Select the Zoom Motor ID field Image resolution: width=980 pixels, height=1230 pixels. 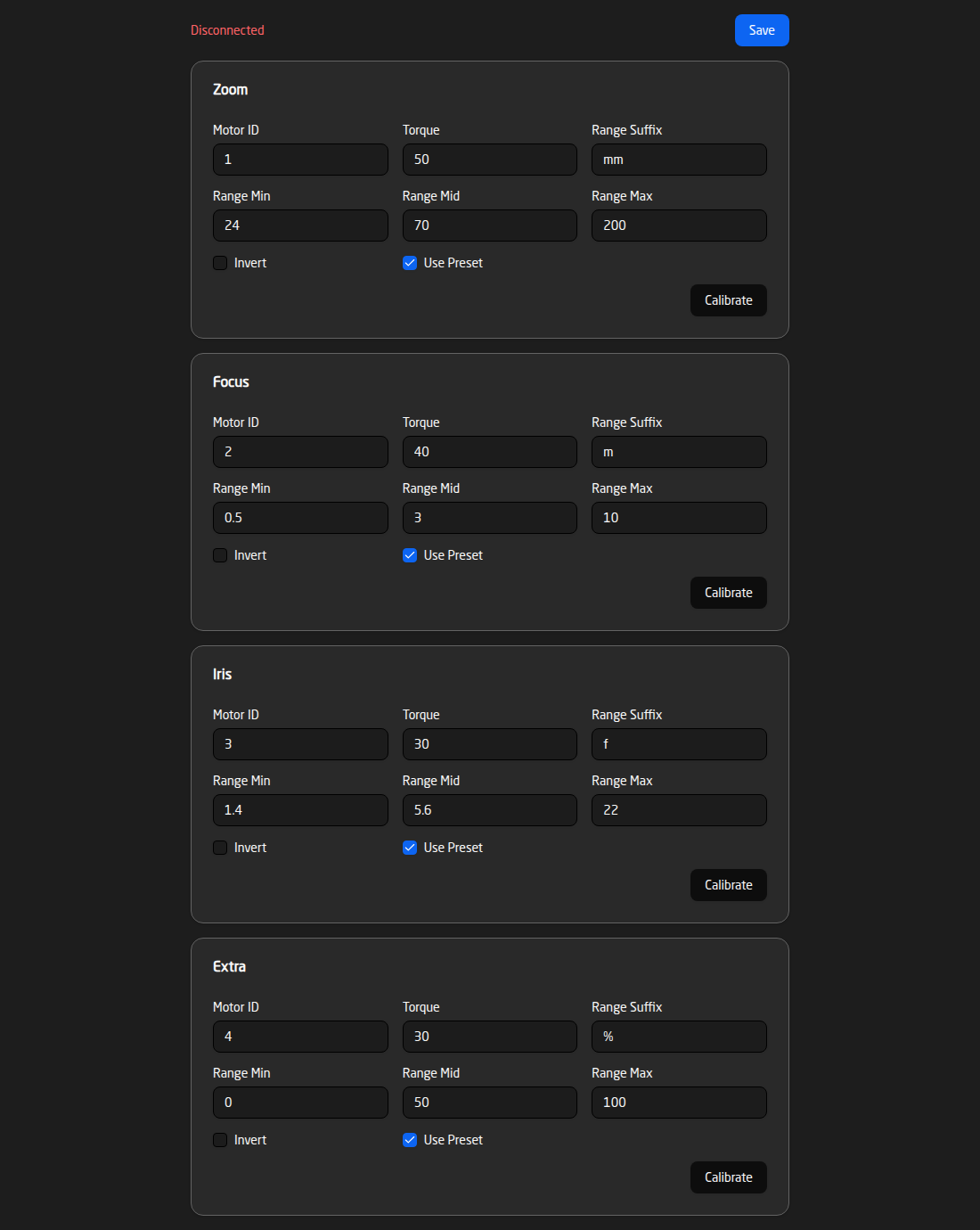pos(300,160)
